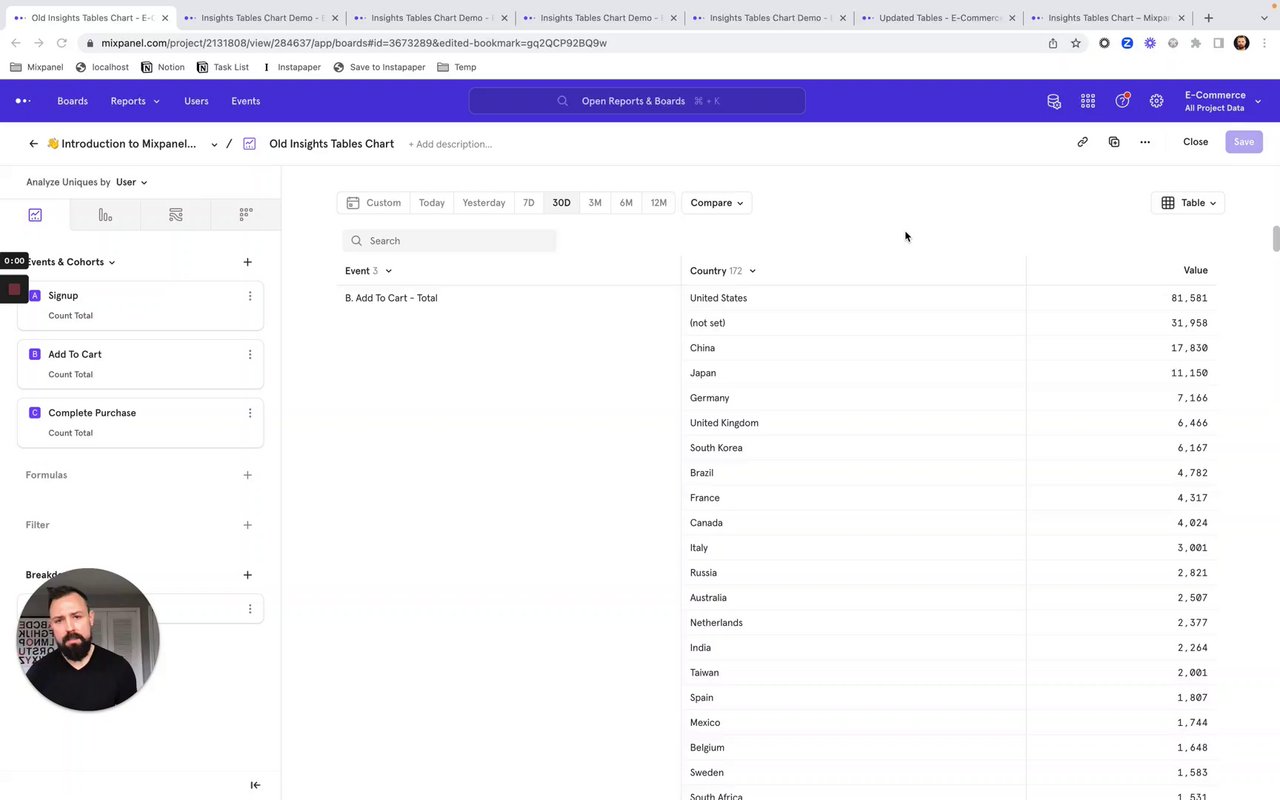This screenshot has height=800, width=1280.
Task: Select the 12M date range
Action: pyautogui.click(x=658, y=203)
